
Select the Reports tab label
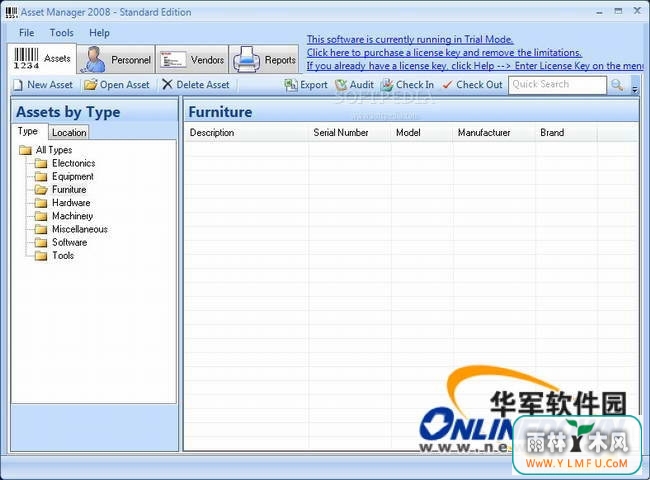[280, 60]
